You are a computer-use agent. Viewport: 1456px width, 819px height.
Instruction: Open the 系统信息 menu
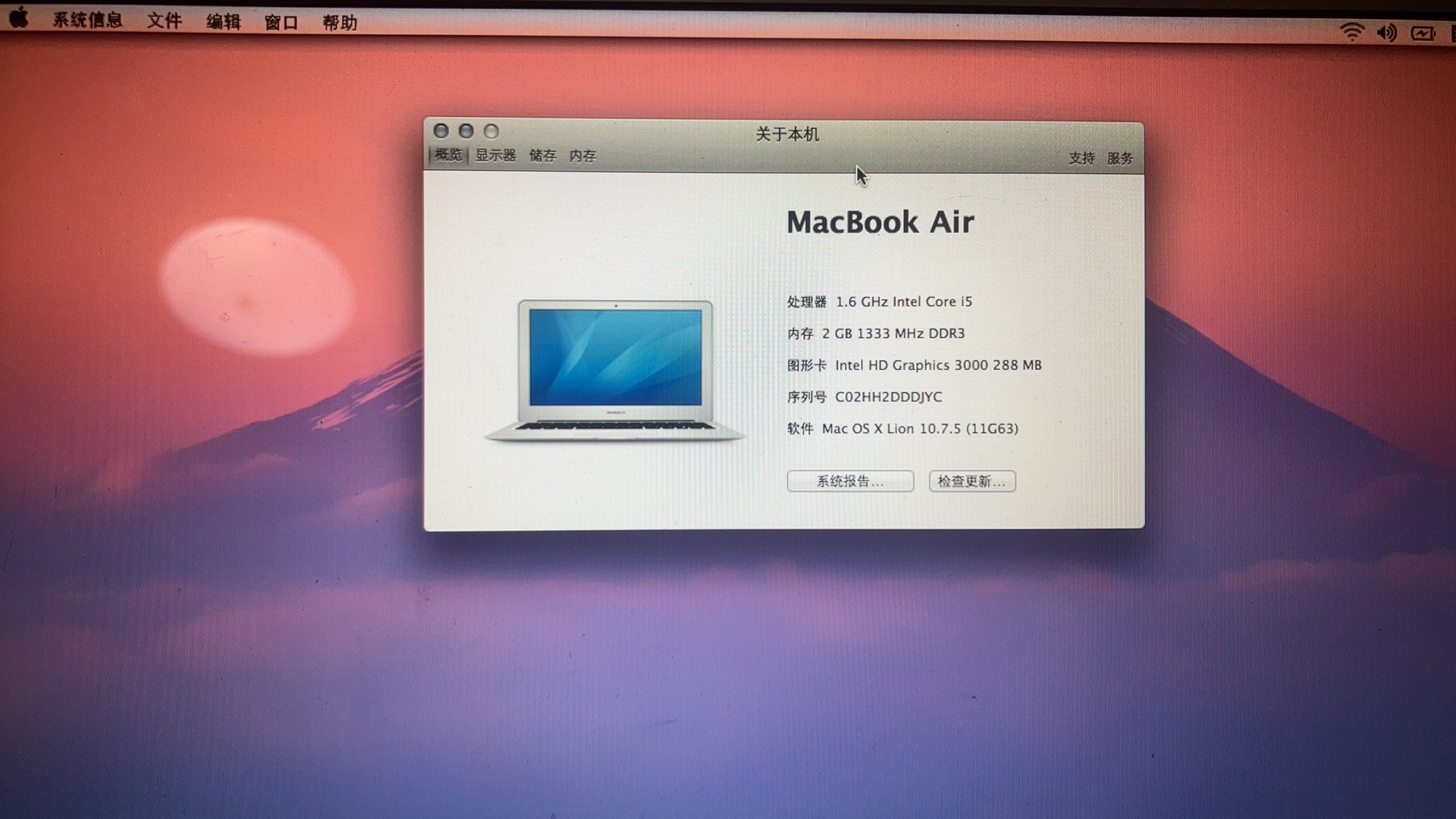tap(87, 20)
